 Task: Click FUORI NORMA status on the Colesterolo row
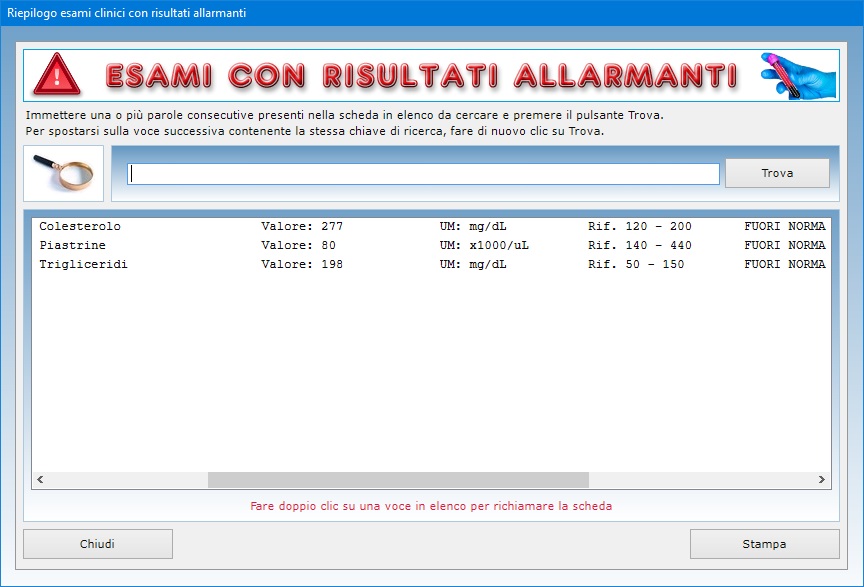tap(784, 227)
